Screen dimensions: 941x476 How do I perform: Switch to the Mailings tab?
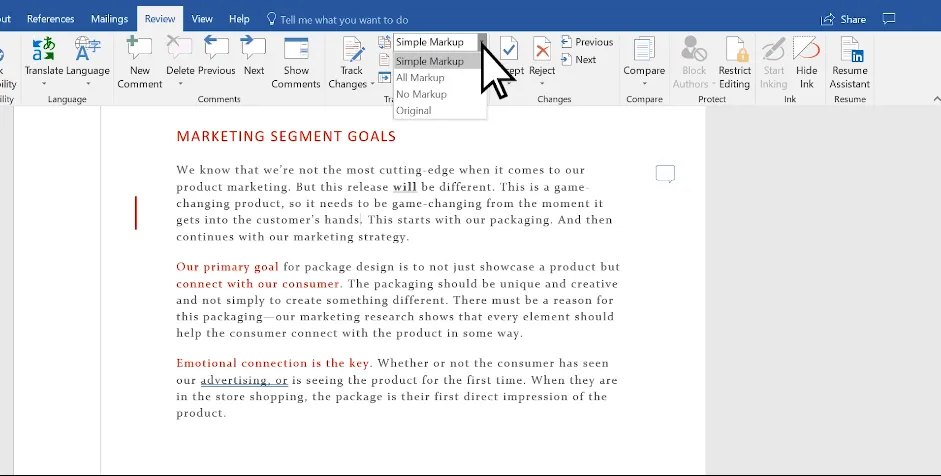(109, 19)
